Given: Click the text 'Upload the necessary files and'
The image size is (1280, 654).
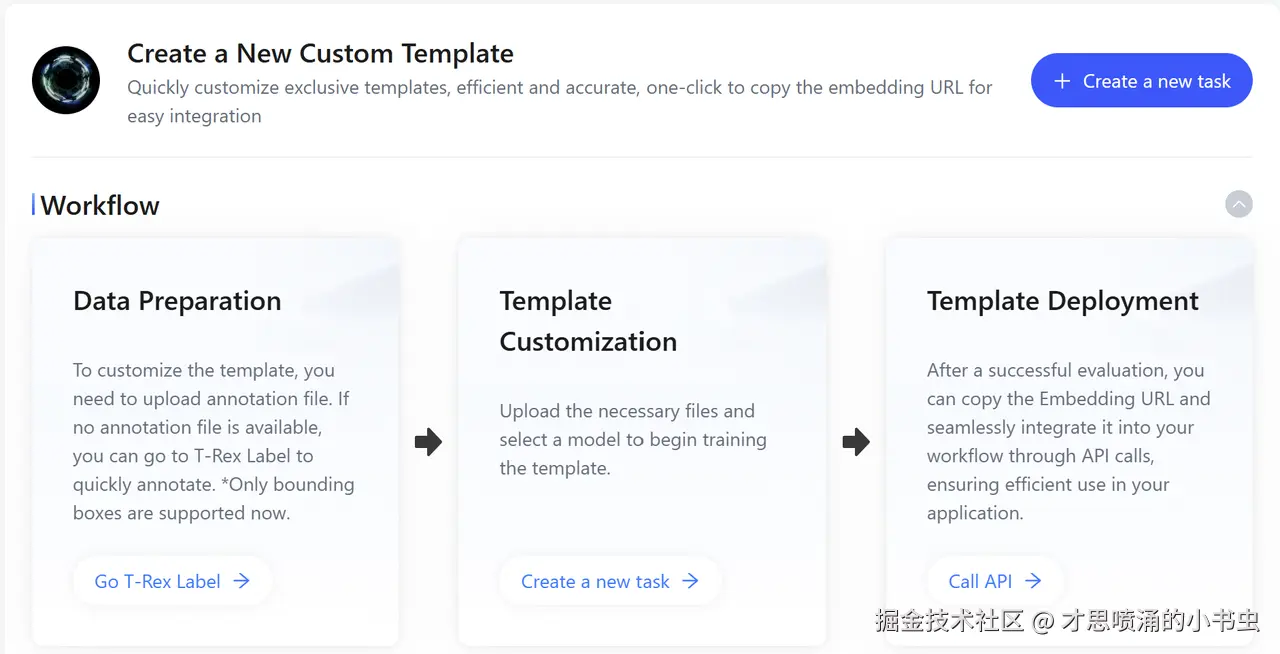Looking at the screenshot, I should (627, 411).
